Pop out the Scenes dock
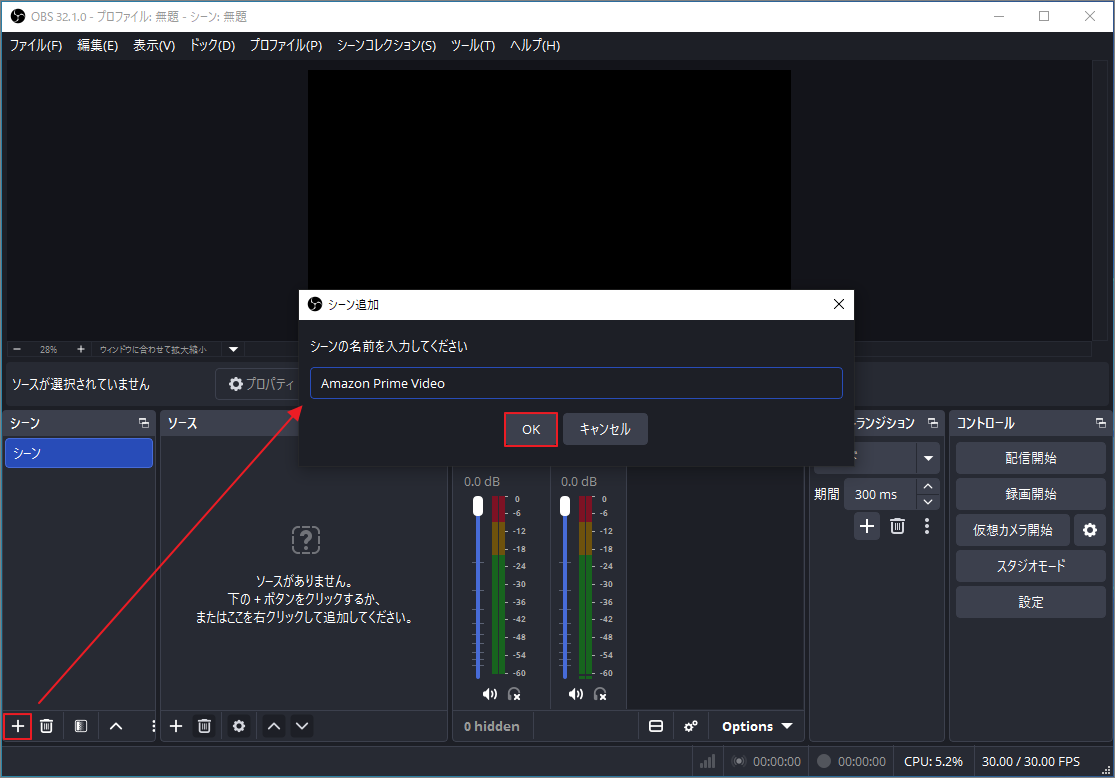The image size is (1115, 778). 144,423
